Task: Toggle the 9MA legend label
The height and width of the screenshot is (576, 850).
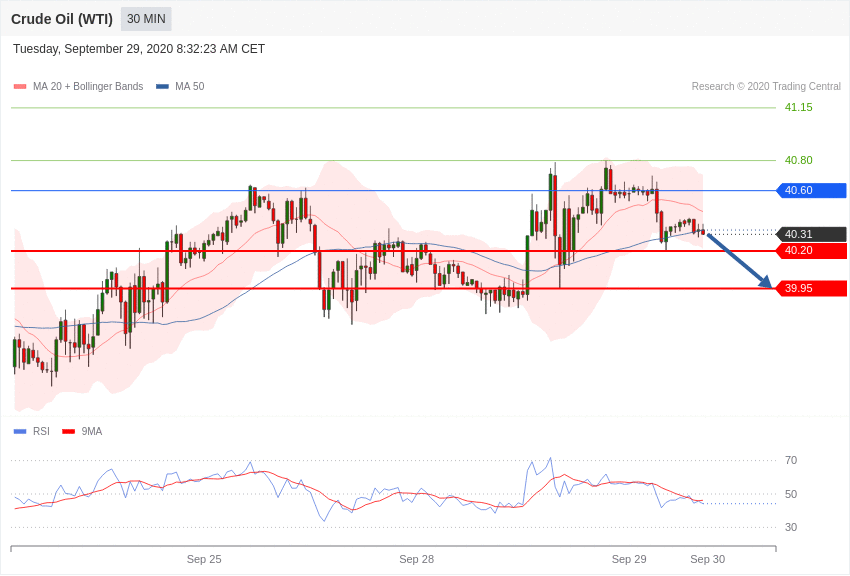Action: coord(92,431)
